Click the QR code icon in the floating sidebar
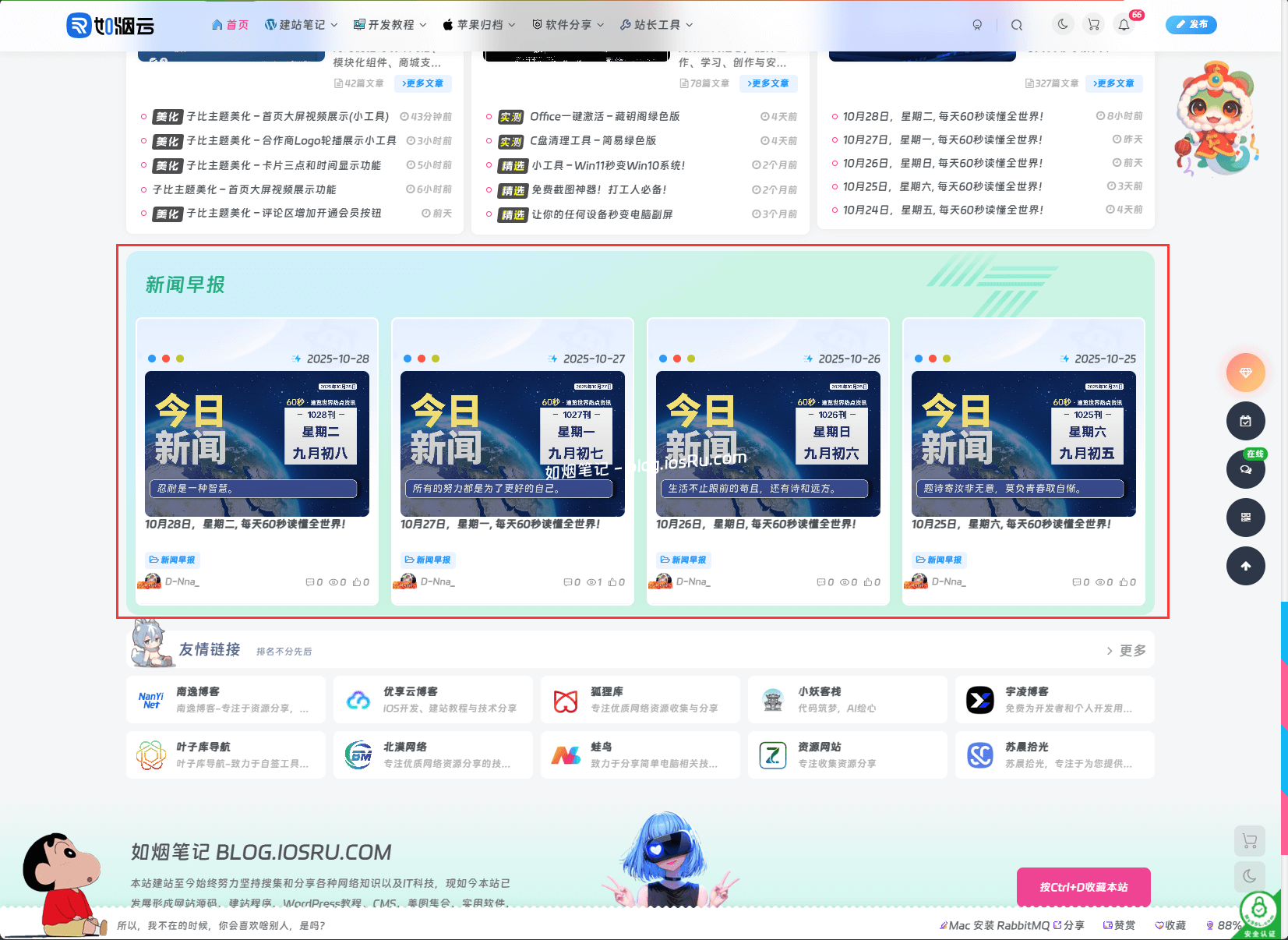This screenshot has height=940, width=1288. (1245, 518)
